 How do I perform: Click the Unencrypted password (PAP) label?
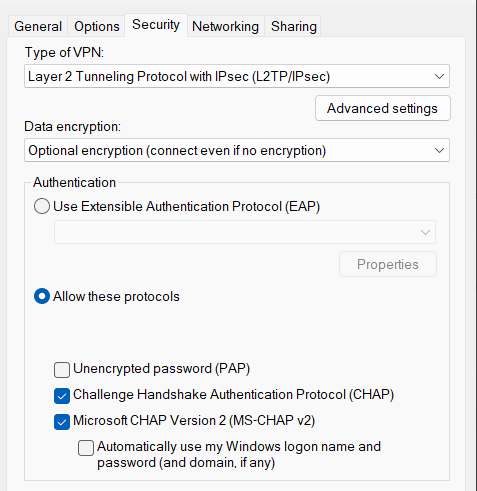point(162,369)
